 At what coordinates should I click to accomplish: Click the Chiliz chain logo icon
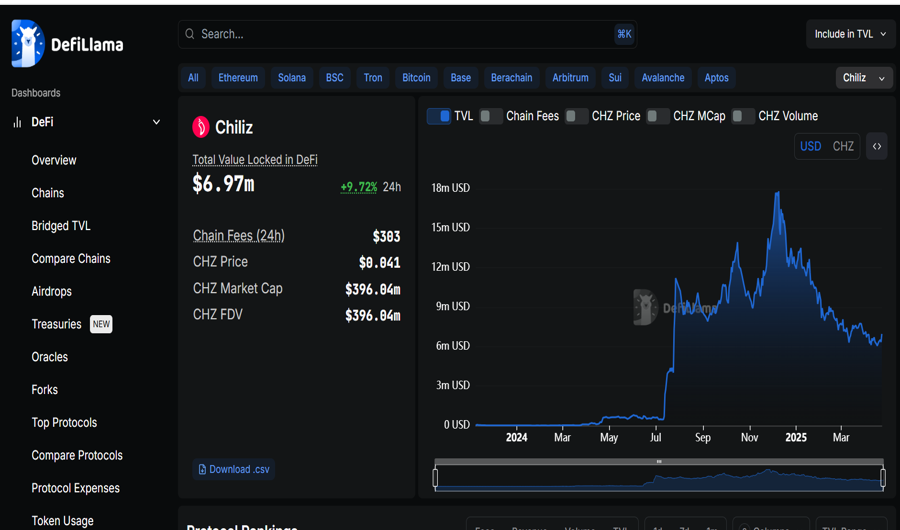point(201,127)
